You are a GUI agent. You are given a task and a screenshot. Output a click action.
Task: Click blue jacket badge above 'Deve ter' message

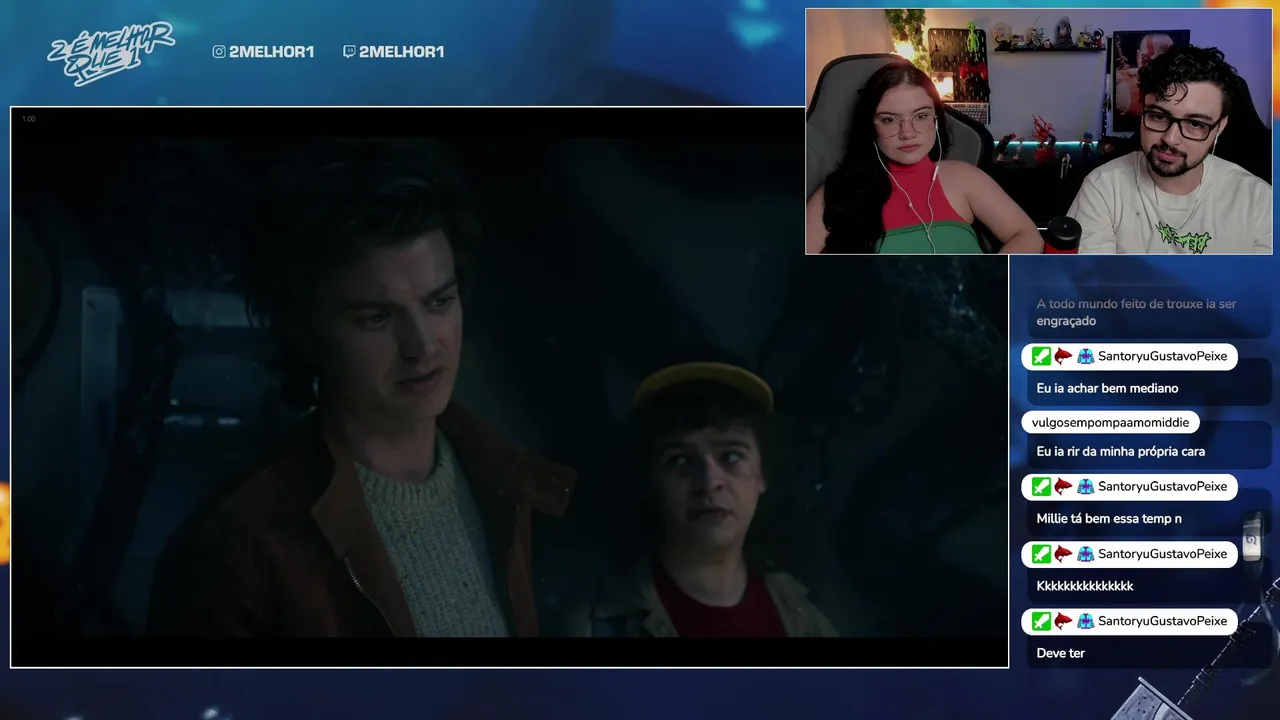click(x=1085, y=621)
